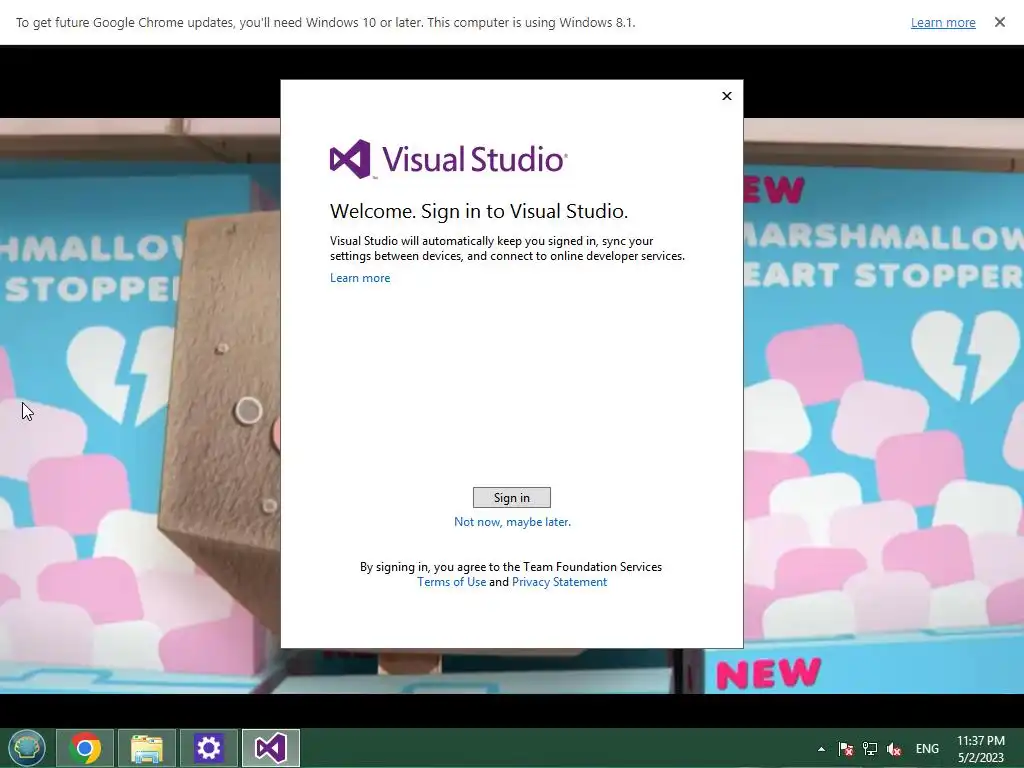
Task: Open Learn more link in Chrome update banner
Action: tap(943, 23)
